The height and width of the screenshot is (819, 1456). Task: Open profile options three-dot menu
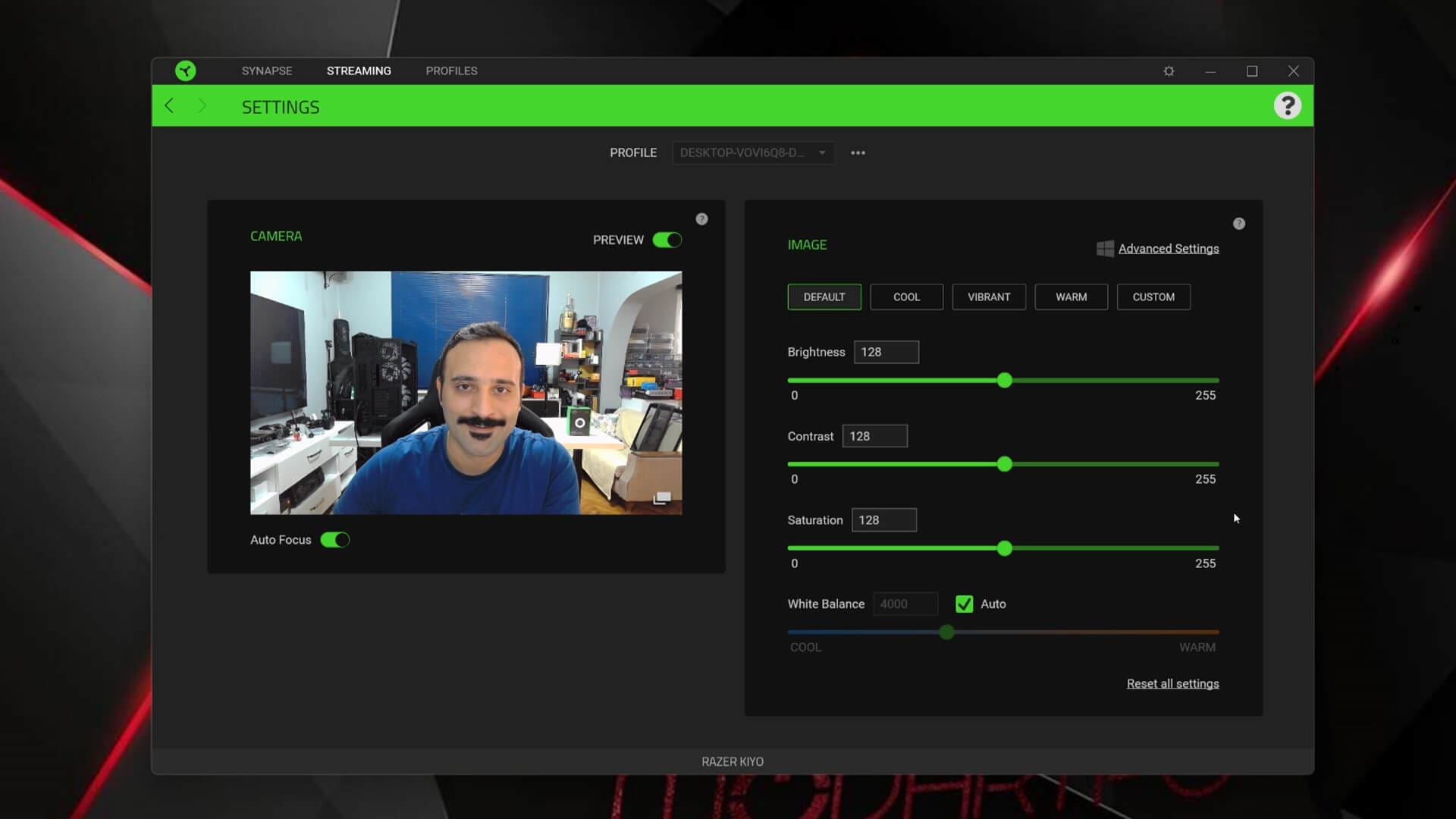[x=858, y=152]
